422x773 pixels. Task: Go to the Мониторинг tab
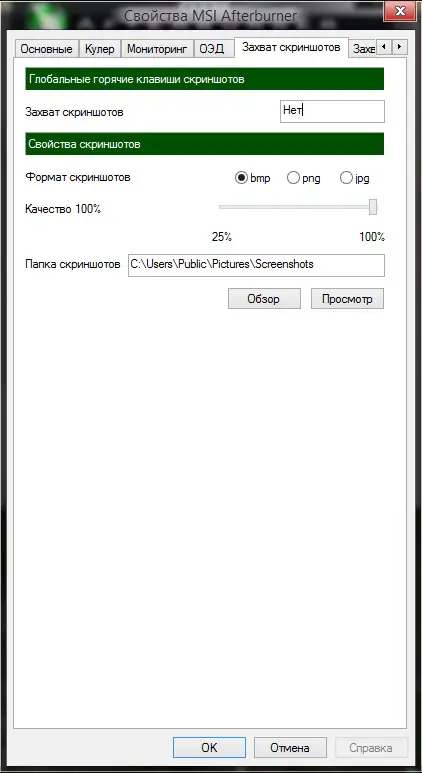(x=157, y=49)
